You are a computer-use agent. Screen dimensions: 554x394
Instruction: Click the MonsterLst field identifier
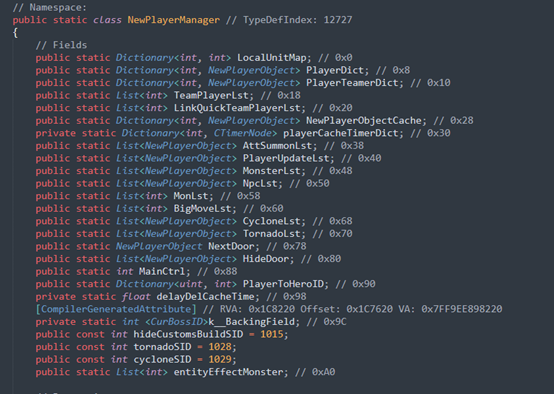271,171
